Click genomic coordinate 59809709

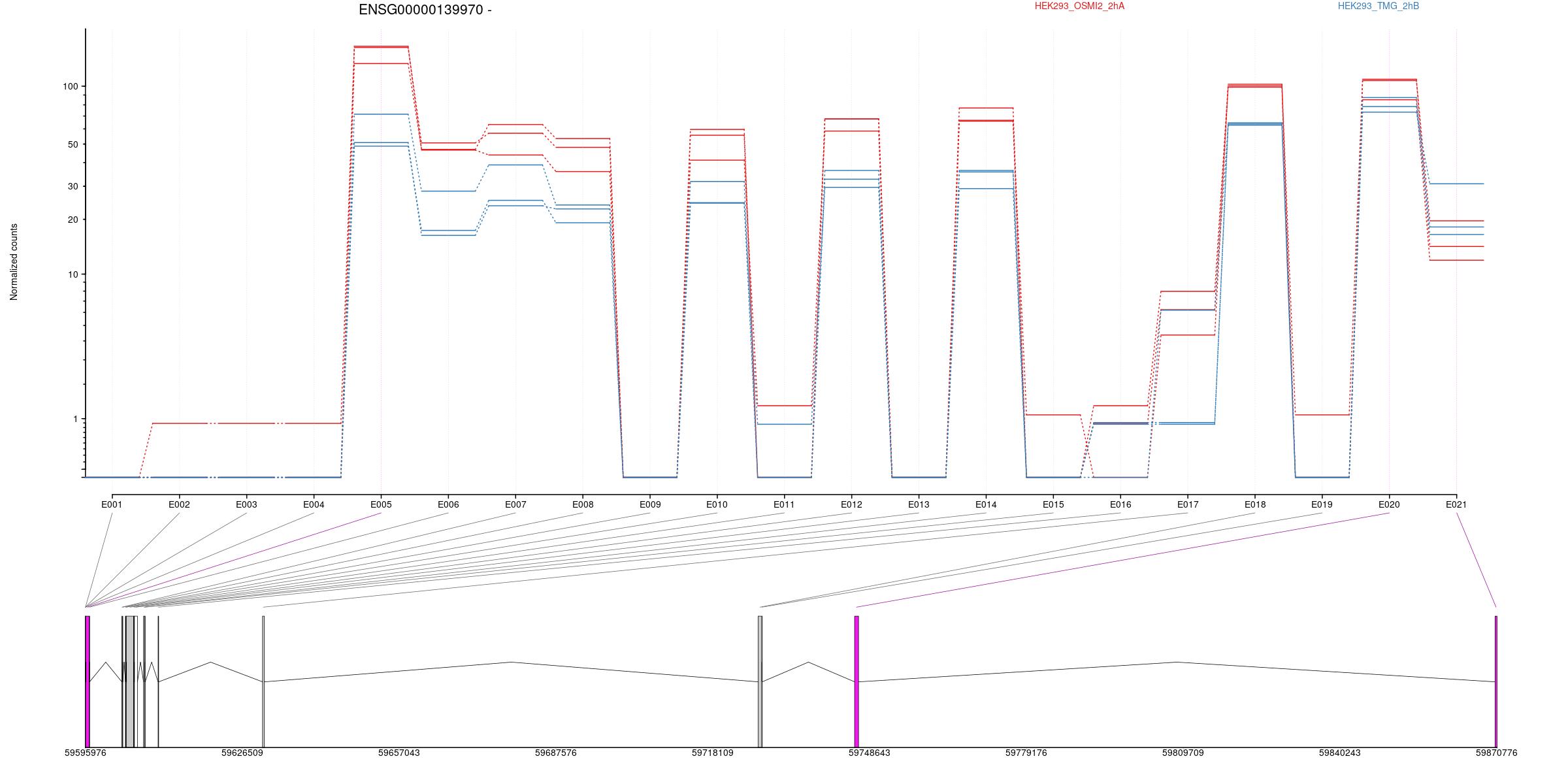(1183, 753)
